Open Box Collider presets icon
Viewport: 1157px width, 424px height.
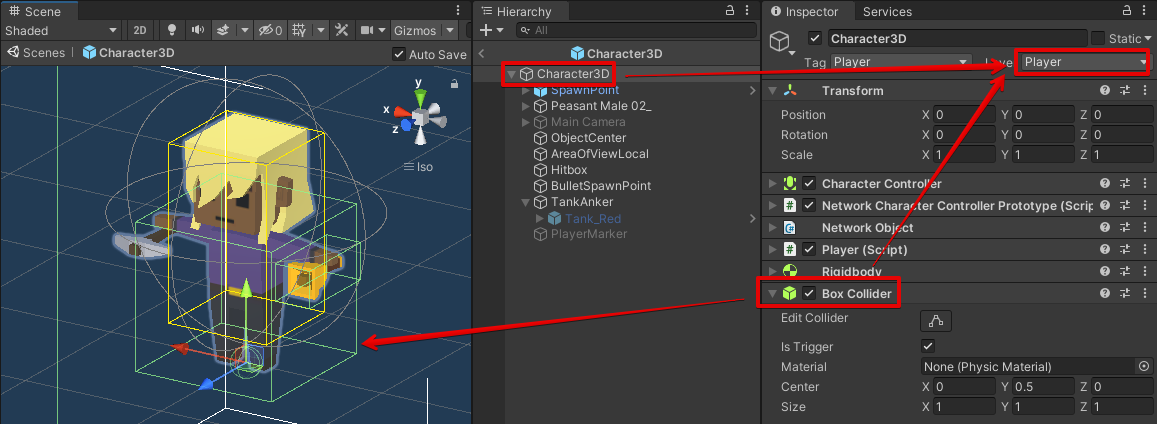point(1125,293)
